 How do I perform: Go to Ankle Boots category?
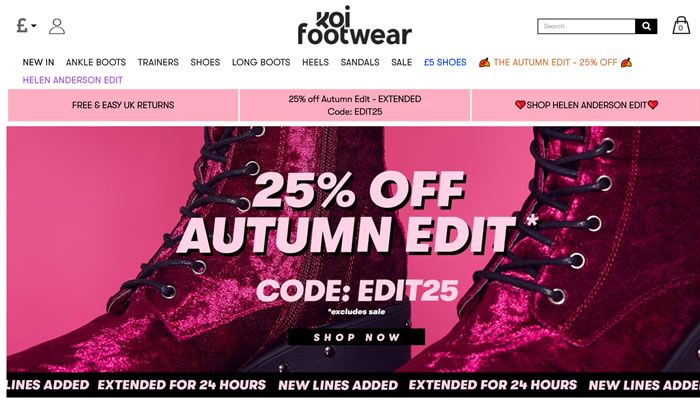click(96, 62)
